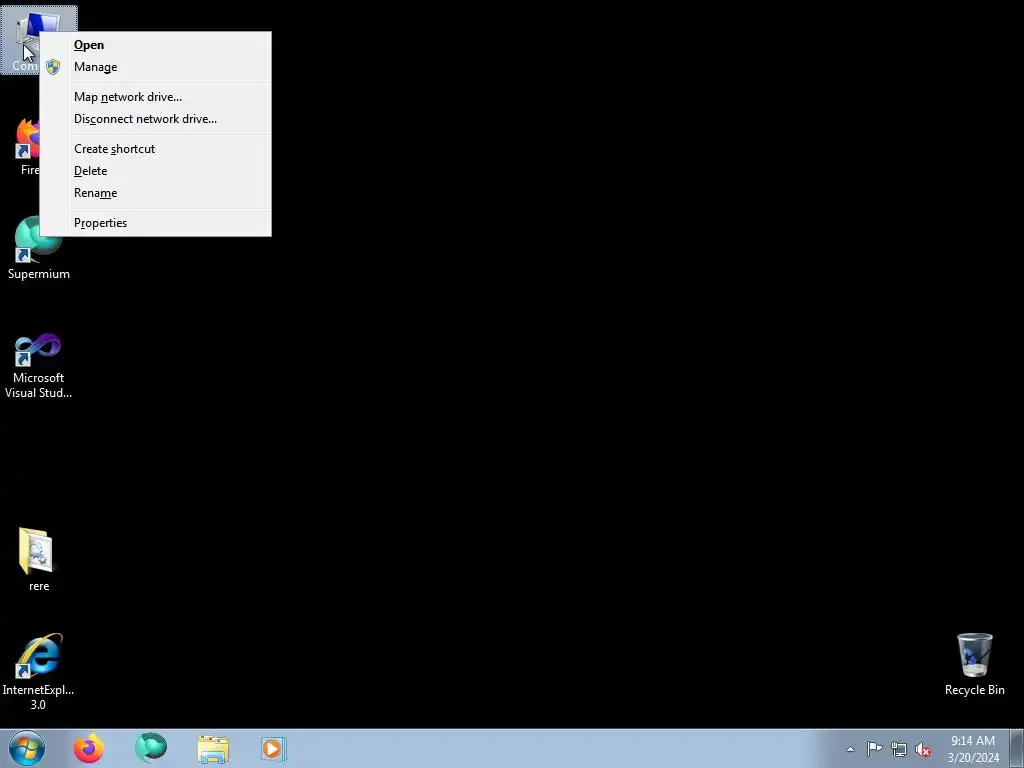Click the network tray icon
The width and height of the screenshot is (1024, 768).
pyautogui.click(x=899, y=750)
